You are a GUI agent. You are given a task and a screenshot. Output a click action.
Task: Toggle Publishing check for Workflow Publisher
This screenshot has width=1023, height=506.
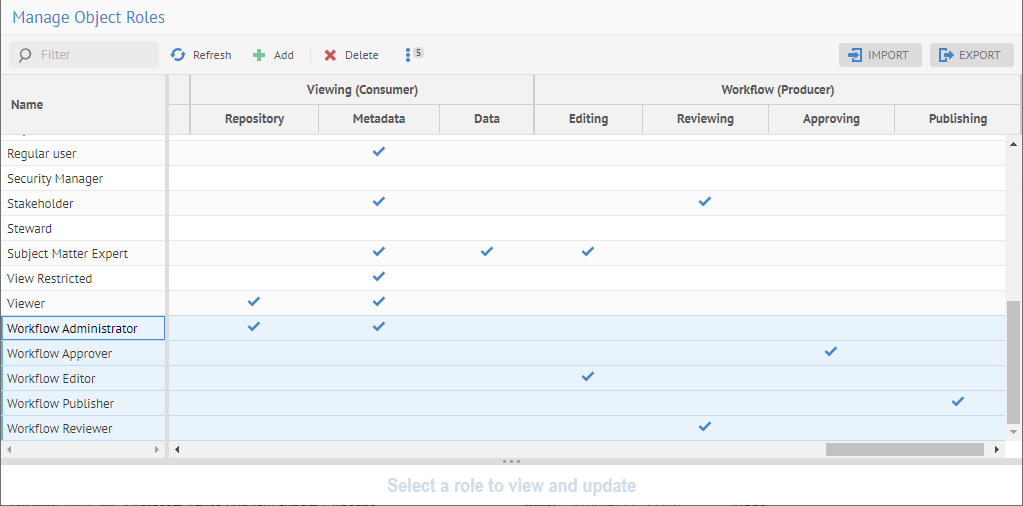click(x=958, y=402)
